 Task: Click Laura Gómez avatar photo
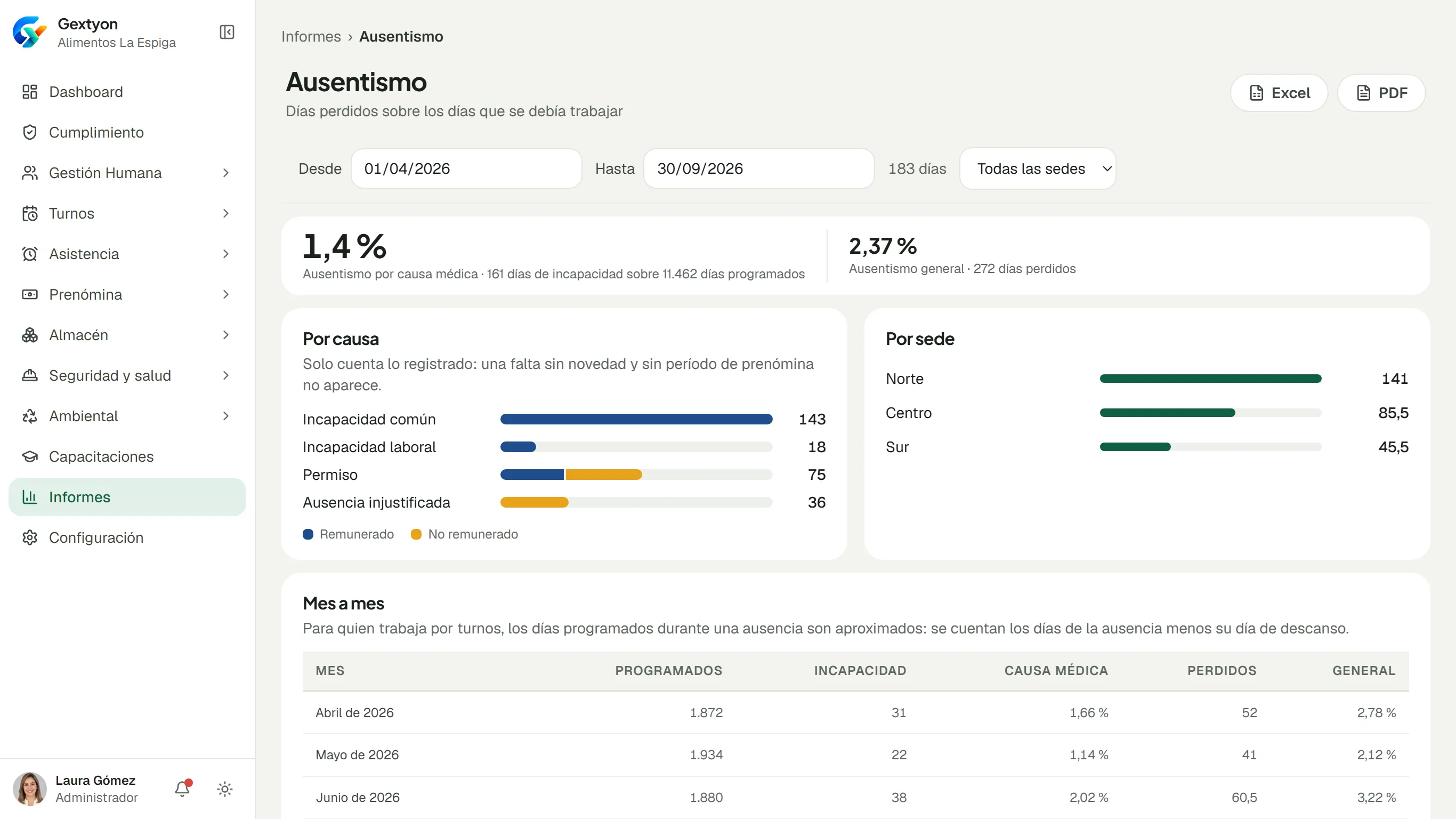pyautogui.click(x=29, y=789)
